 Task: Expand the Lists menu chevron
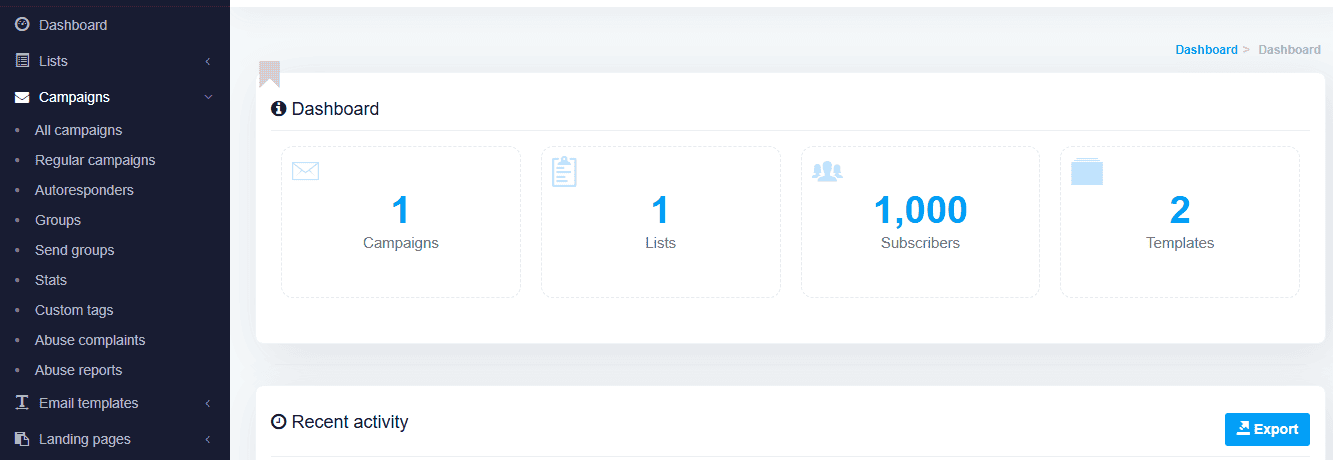(208, 61)
